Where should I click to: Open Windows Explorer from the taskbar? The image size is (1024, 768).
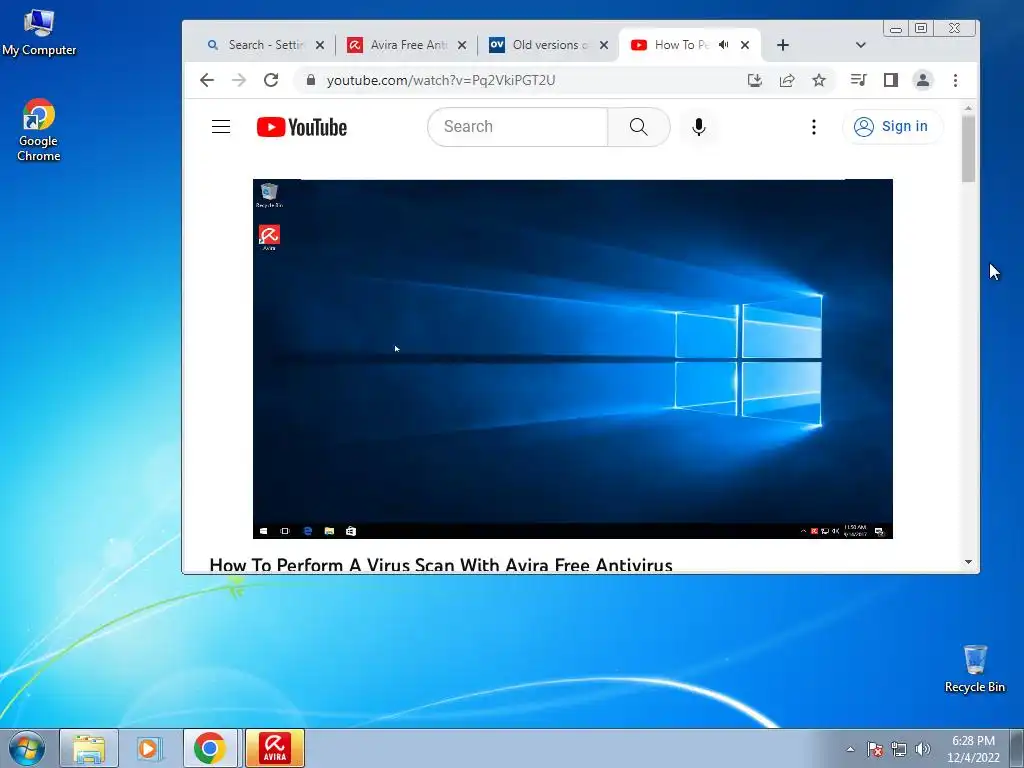(89, 748)
